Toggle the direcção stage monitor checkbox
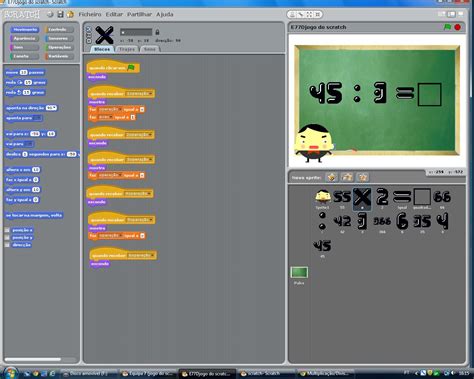Image resolution: width=474 pixels, height=379 pixels. [x=7, y=245]
